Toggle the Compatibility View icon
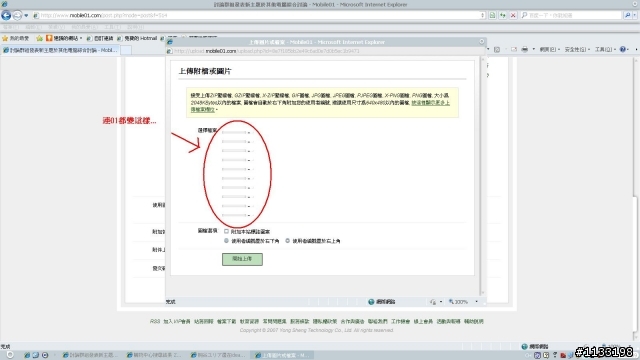This screenshot has width=640, height=360. [493, 16]
